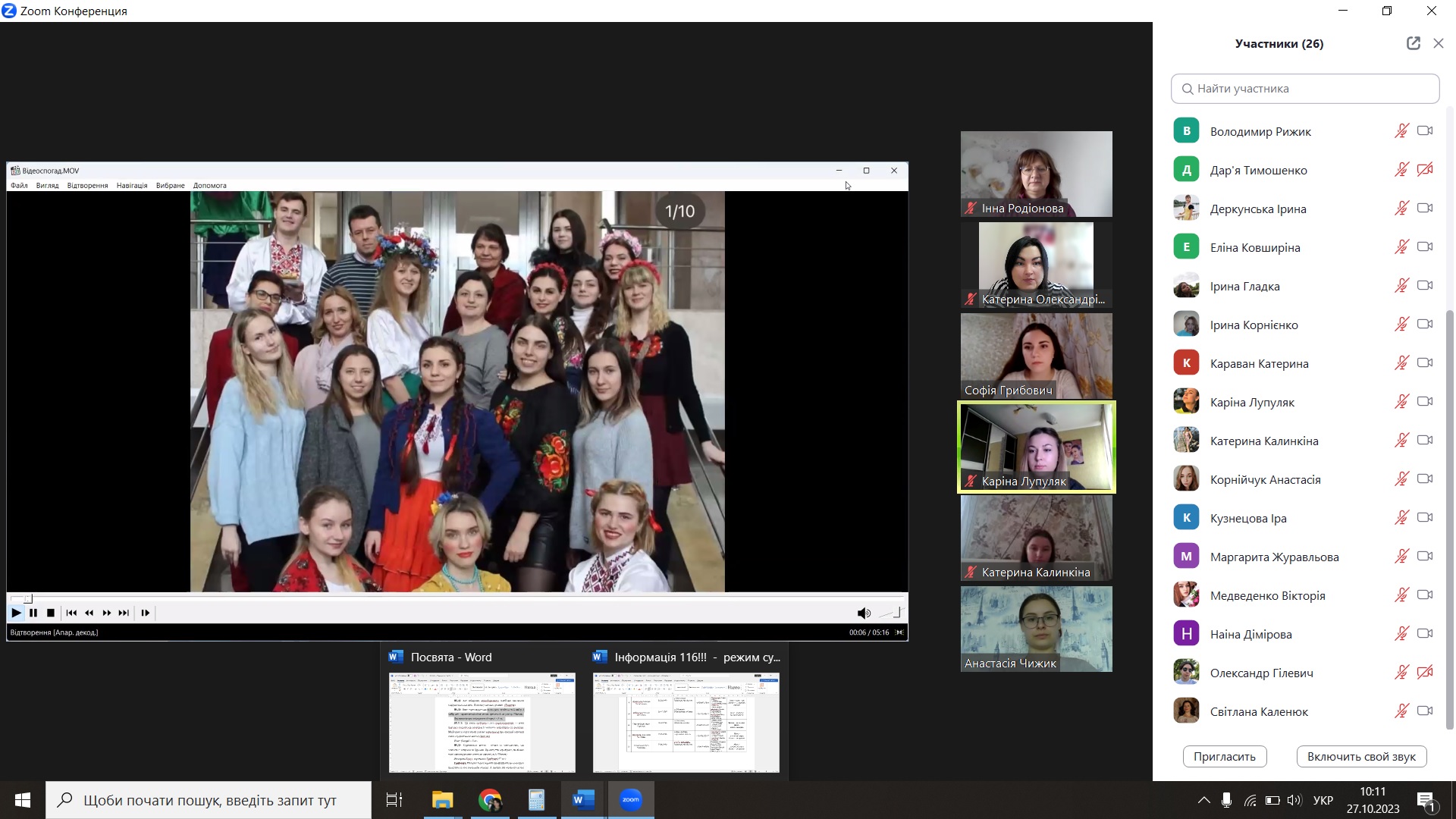The height and width of the screenshot is (819, 1456).
Task: Open the Навігація menu
Action: coord(132,185)
